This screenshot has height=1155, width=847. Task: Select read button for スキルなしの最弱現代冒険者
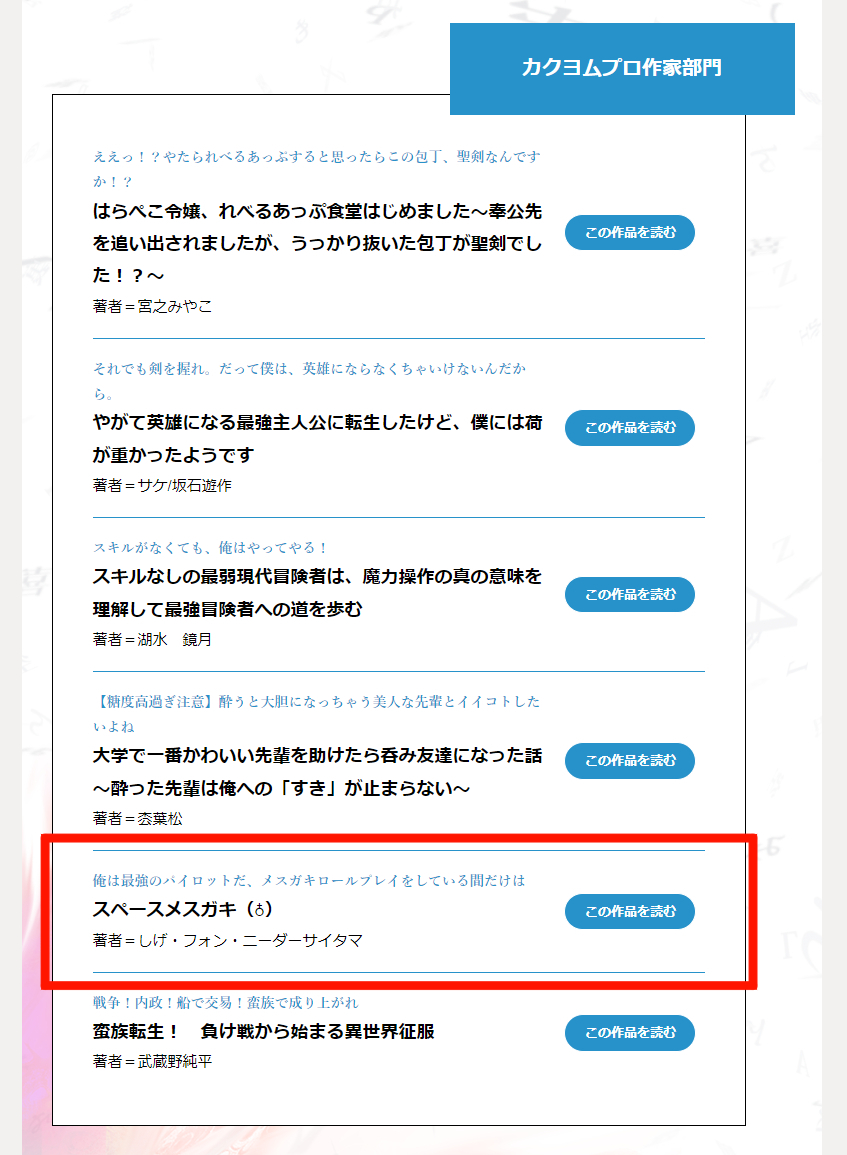[x=630, y=594]
